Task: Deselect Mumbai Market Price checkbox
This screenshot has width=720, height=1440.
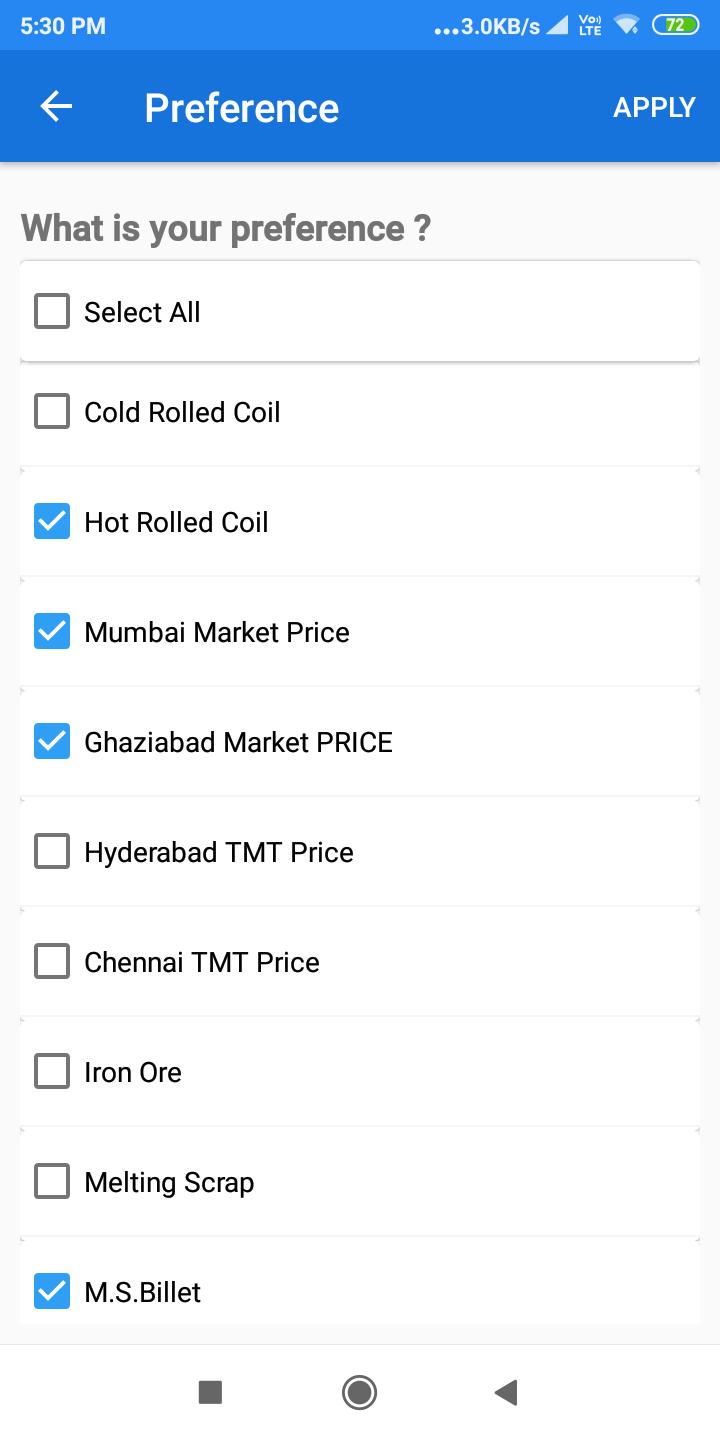Action: [x=52, y=632]
